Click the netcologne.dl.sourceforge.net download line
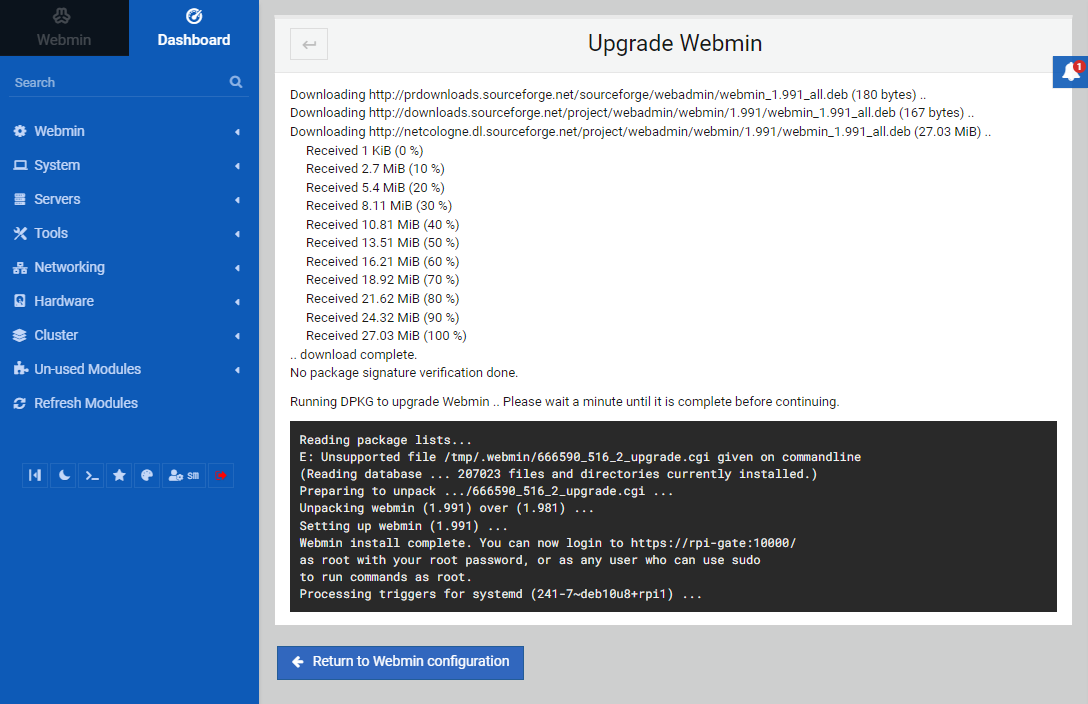 tap(640, 132)
